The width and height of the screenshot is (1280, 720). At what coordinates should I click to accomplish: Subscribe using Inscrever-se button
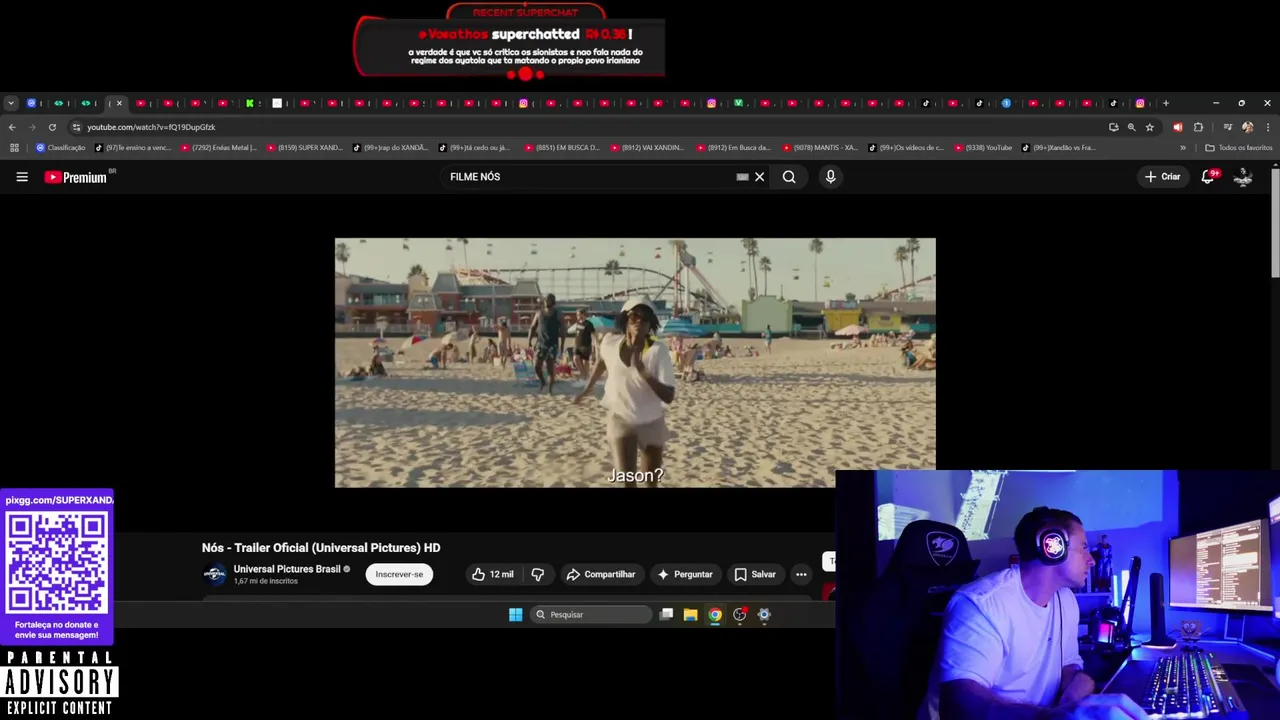[399, 574]
